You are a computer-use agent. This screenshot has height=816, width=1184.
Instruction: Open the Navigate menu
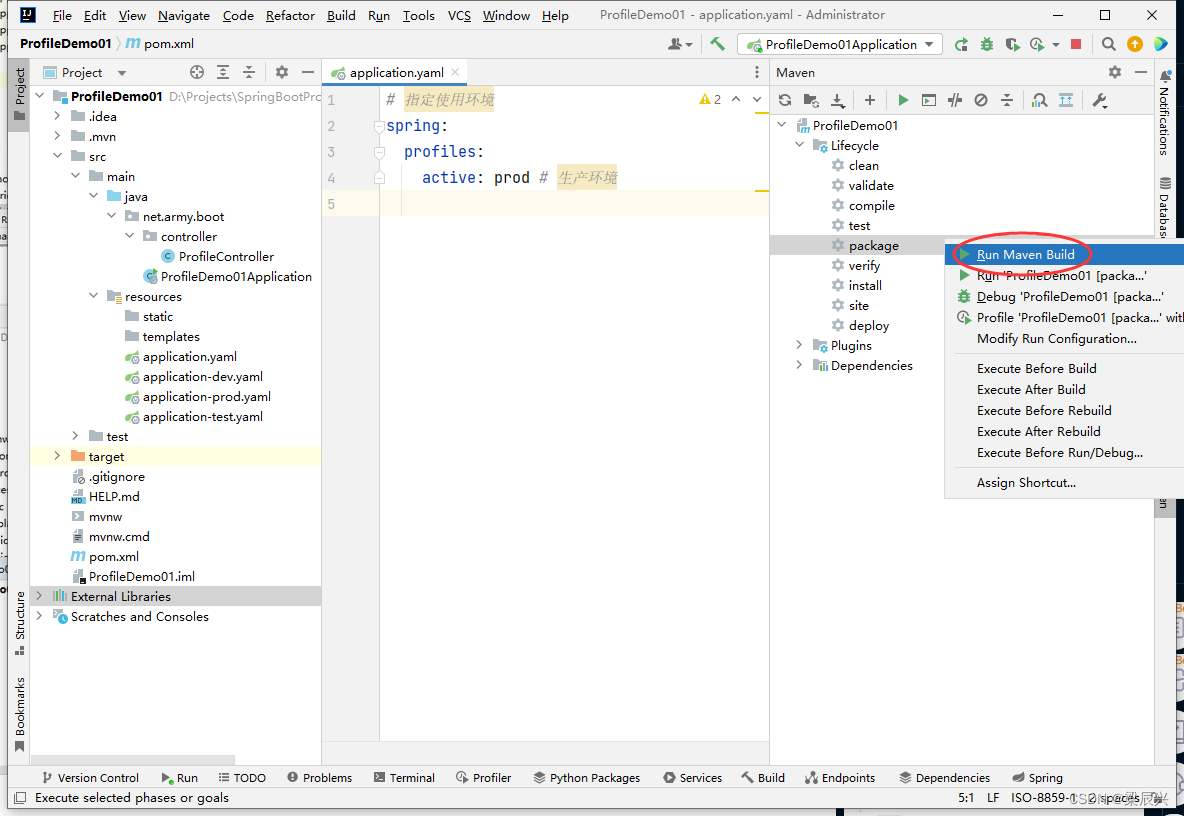click(183, 15)
